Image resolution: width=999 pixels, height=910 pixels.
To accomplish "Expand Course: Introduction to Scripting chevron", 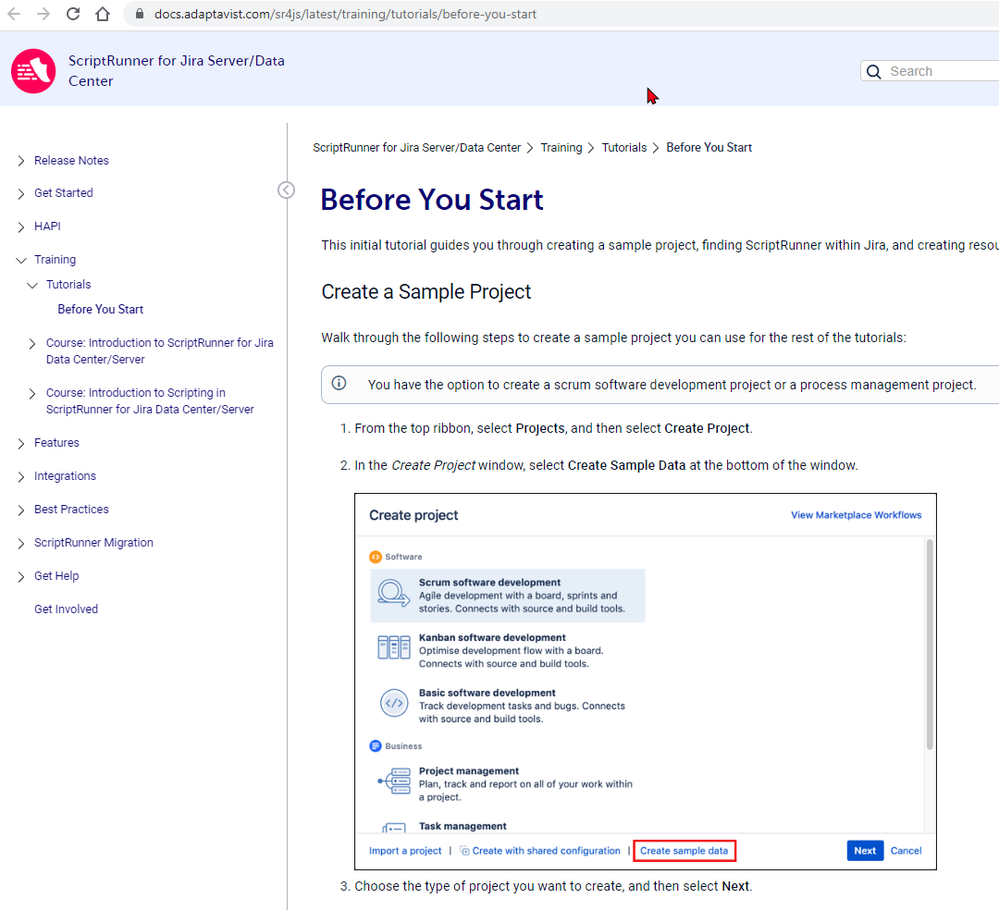I will coord(32,394).
